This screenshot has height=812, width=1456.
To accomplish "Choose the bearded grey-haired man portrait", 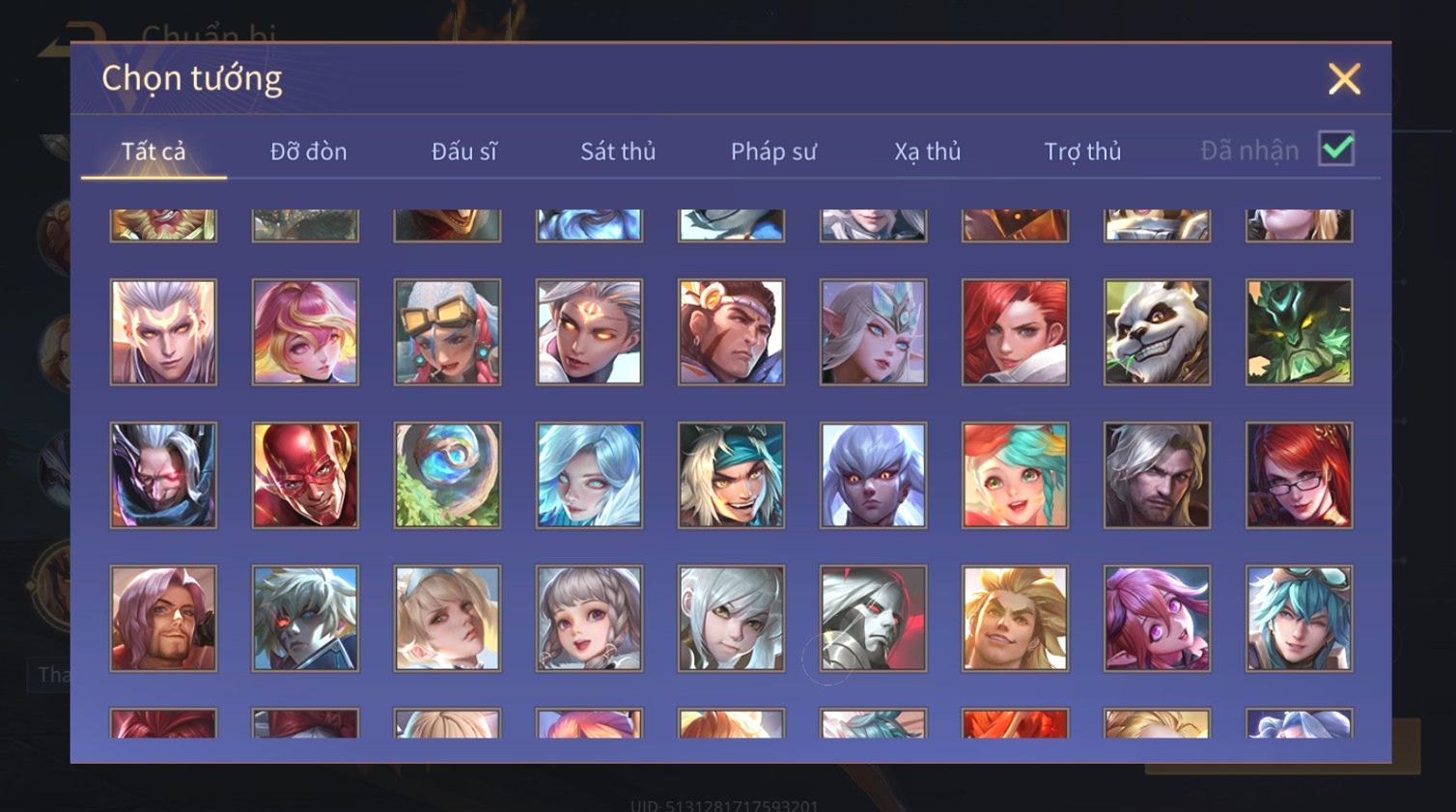I will [x=1157, y=475].
